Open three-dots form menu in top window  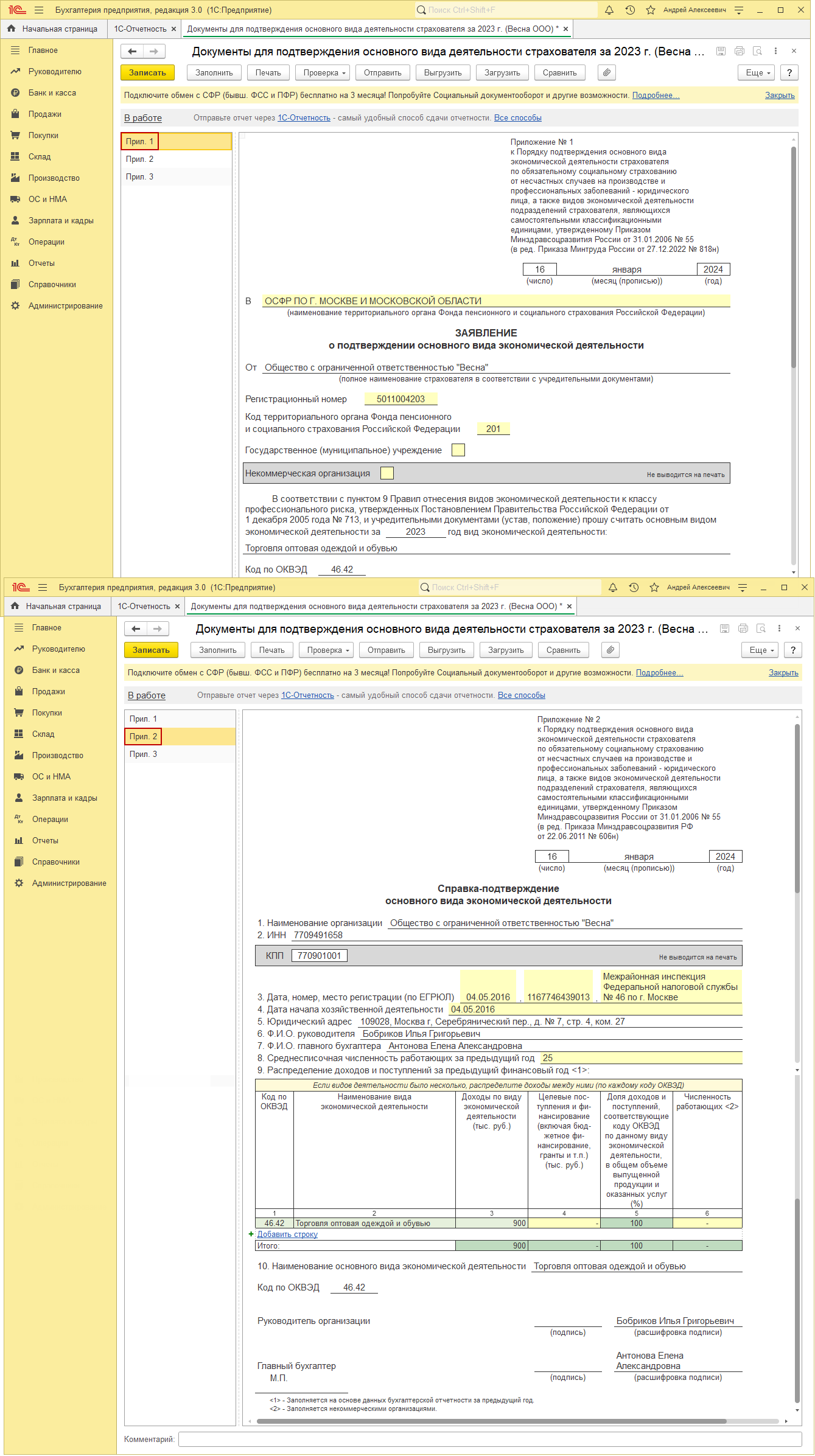pos(775,51)
